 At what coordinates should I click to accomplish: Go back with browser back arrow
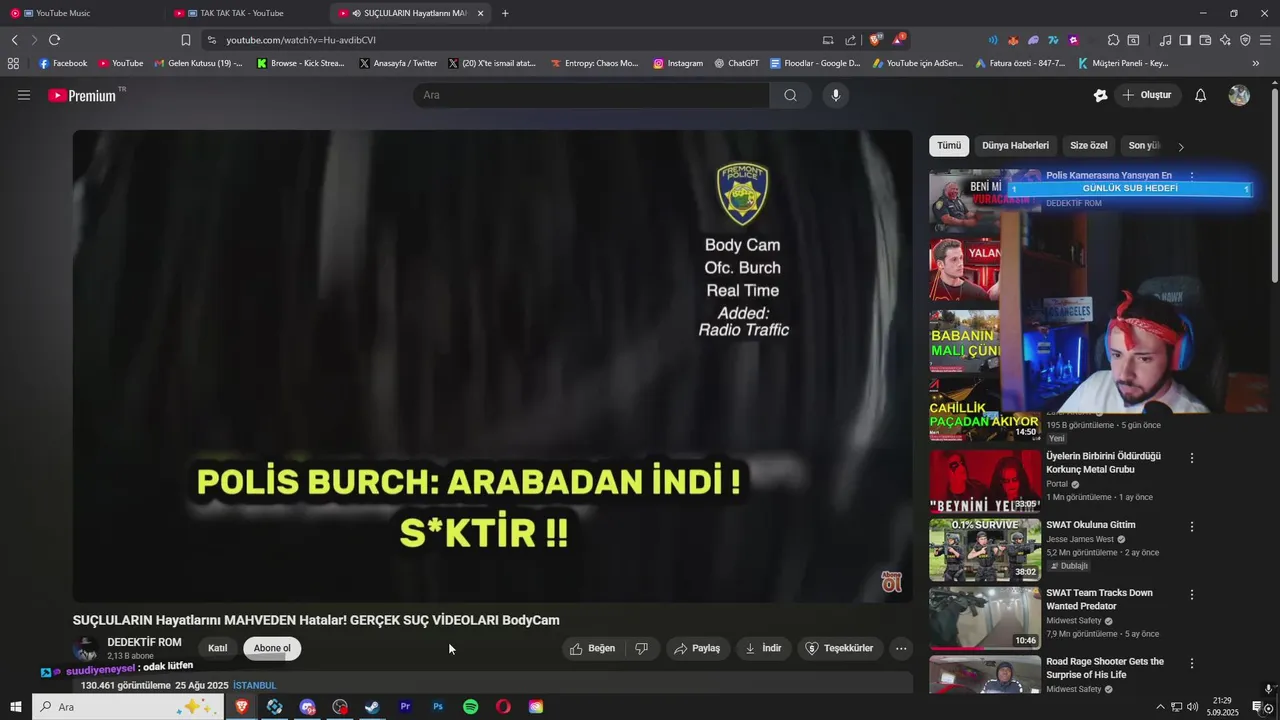click(x=14, y=40)
